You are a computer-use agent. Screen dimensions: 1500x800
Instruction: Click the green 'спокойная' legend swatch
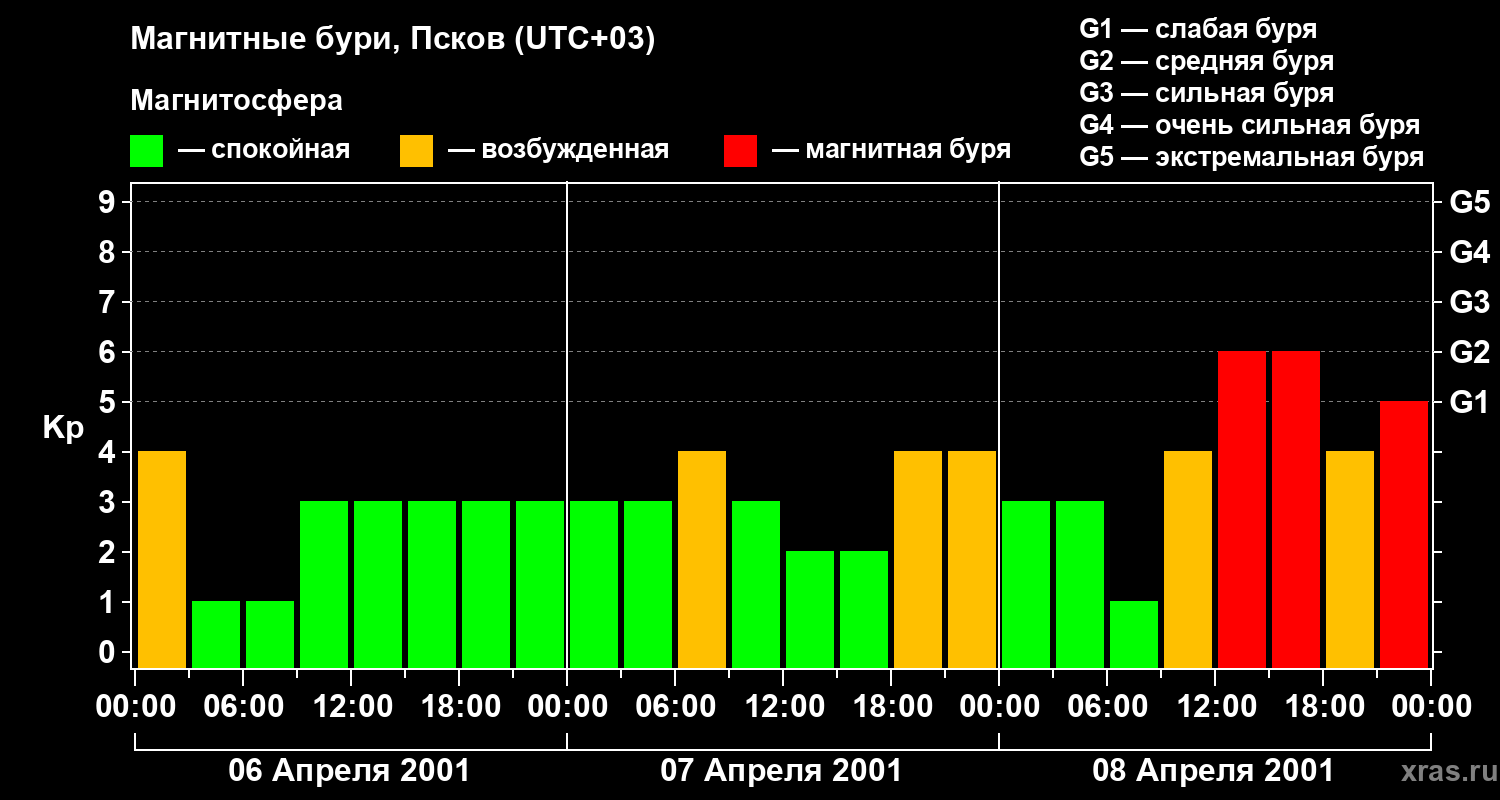click(147, 151)
